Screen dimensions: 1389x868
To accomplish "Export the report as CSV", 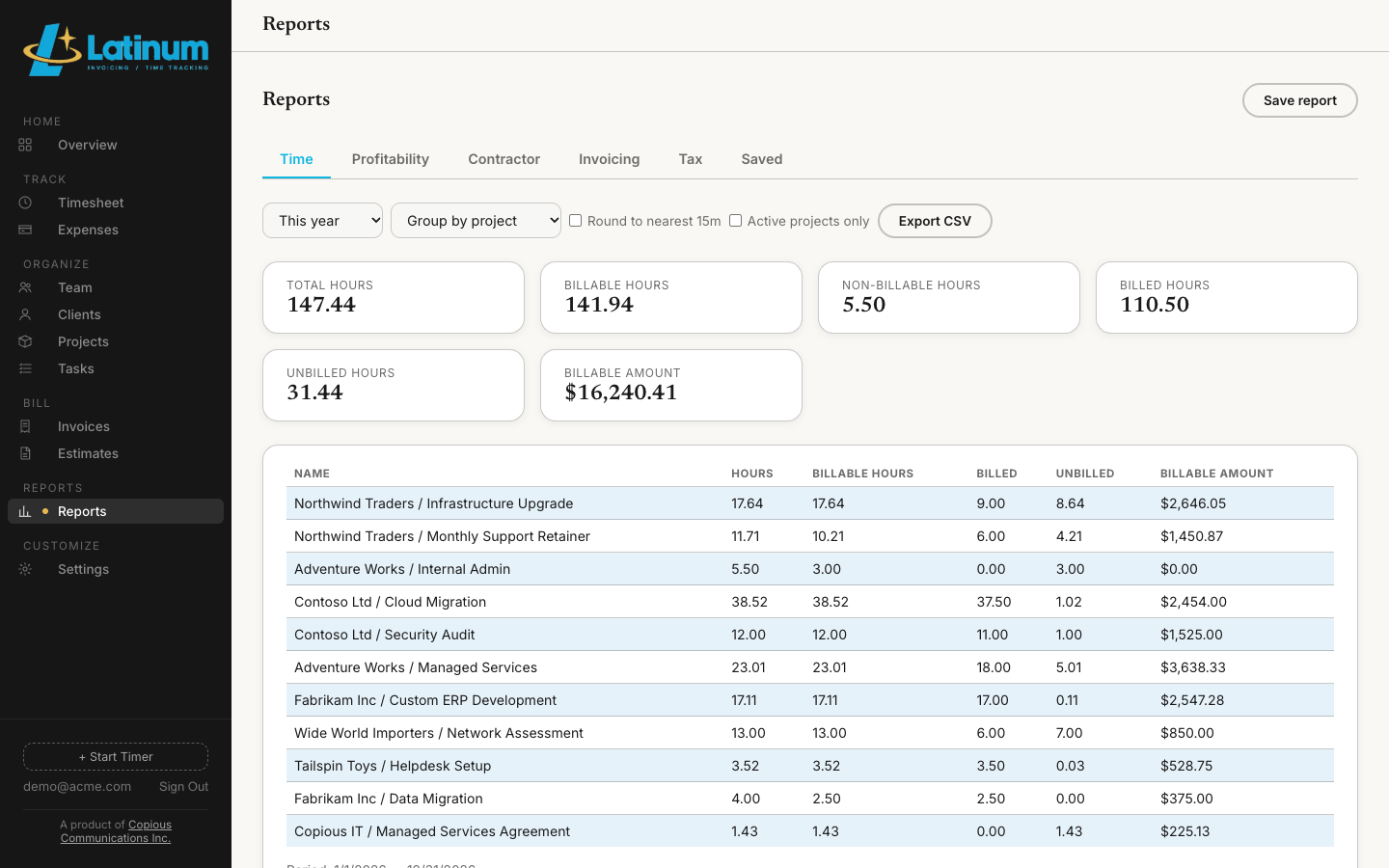I will [935, 221].
